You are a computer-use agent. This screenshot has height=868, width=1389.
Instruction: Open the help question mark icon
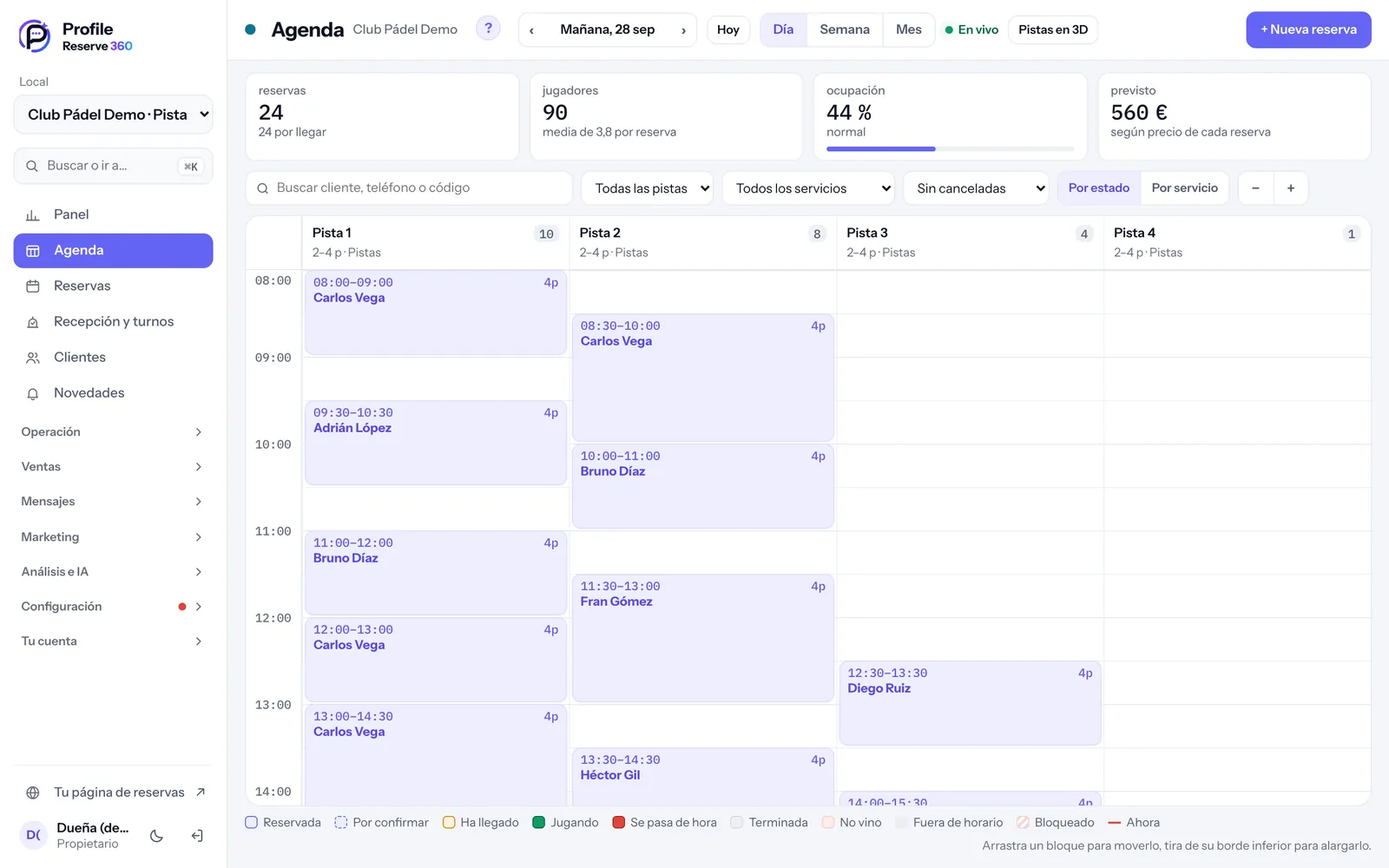pos(488,29)
